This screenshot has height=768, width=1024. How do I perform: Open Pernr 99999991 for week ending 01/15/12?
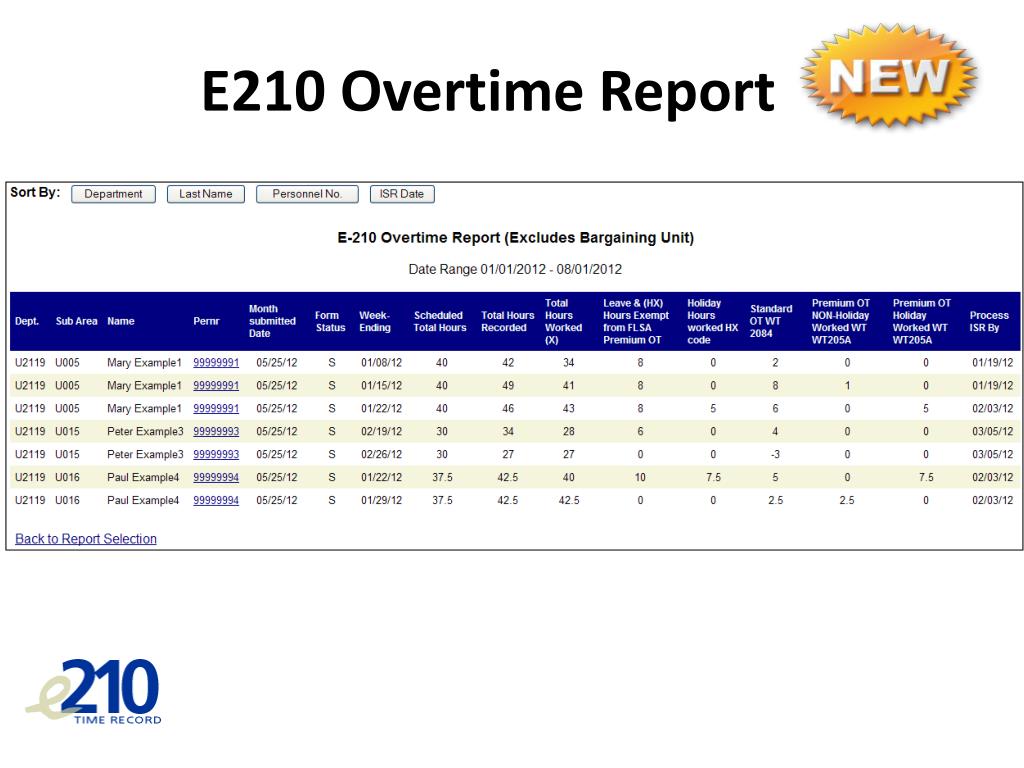pyautogui.click(x=216, y=385)
